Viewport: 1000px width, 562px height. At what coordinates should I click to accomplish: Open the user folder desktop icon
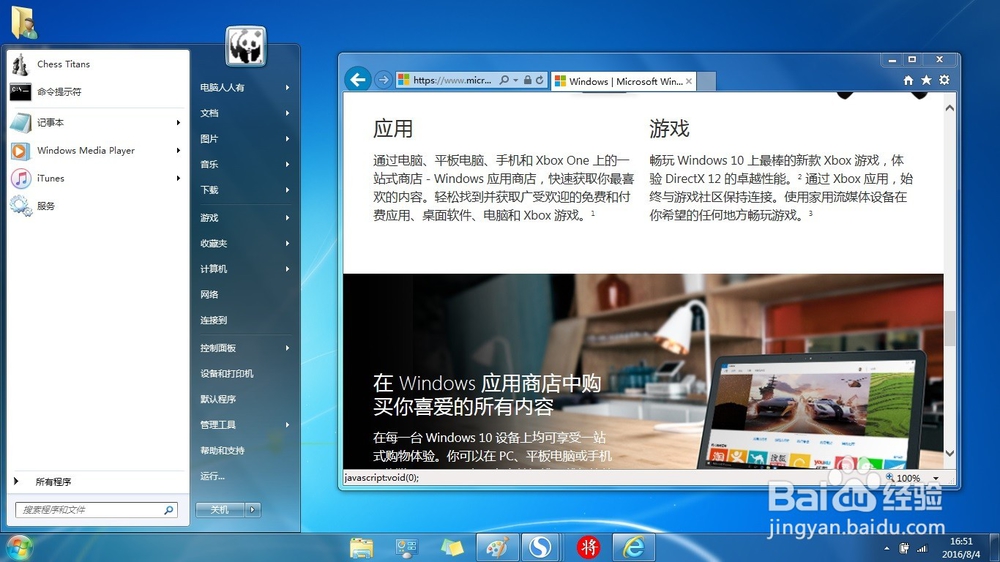point(24,22)
